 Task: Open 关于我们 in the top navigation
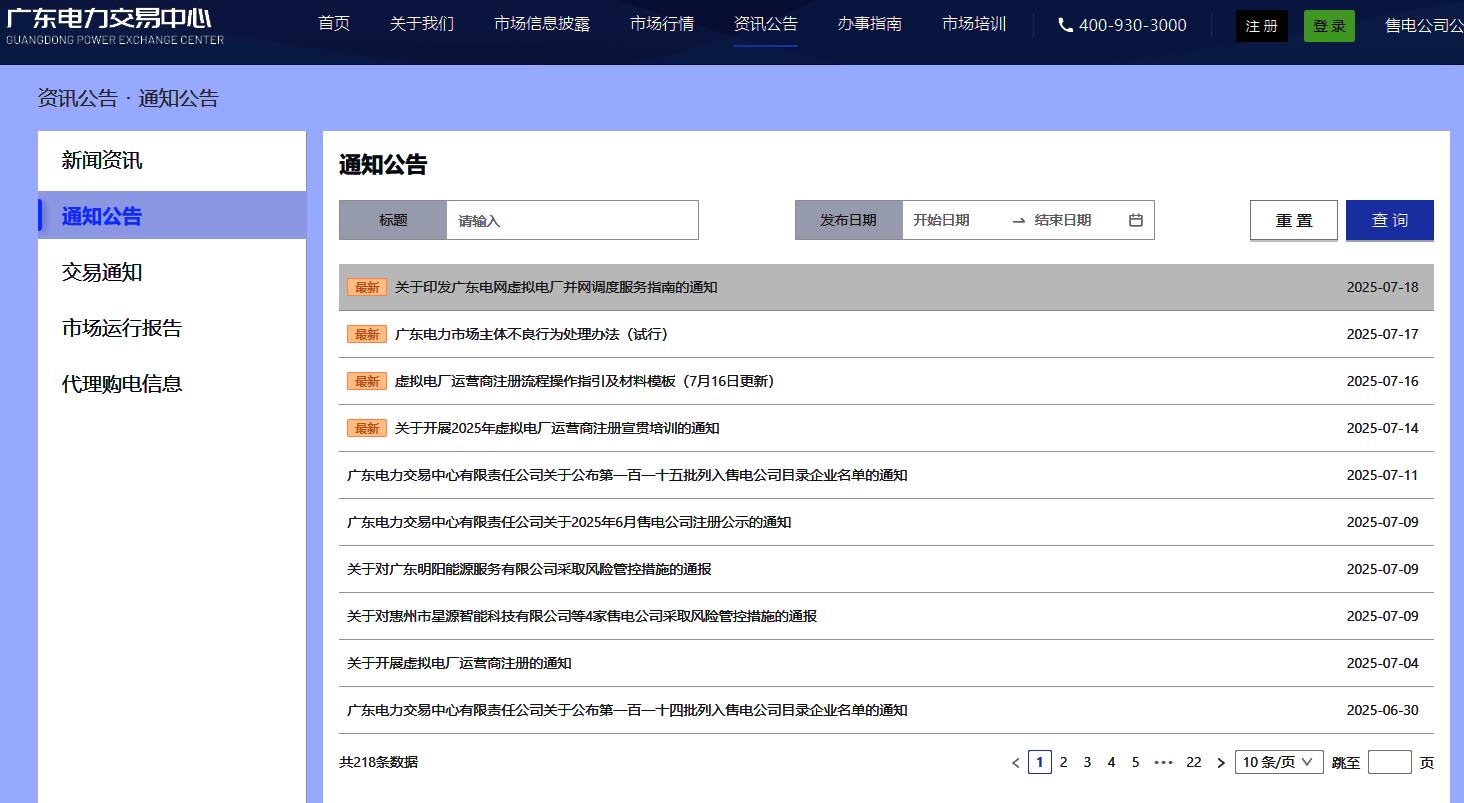point(422,24)
